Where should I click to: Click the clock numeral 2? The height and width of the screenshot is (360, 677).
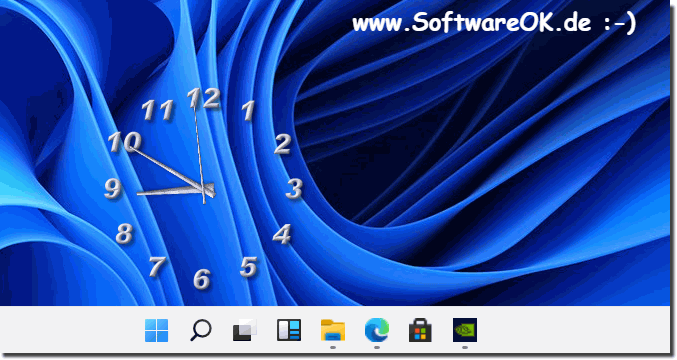pyautogui.click(x=283, y=144)
